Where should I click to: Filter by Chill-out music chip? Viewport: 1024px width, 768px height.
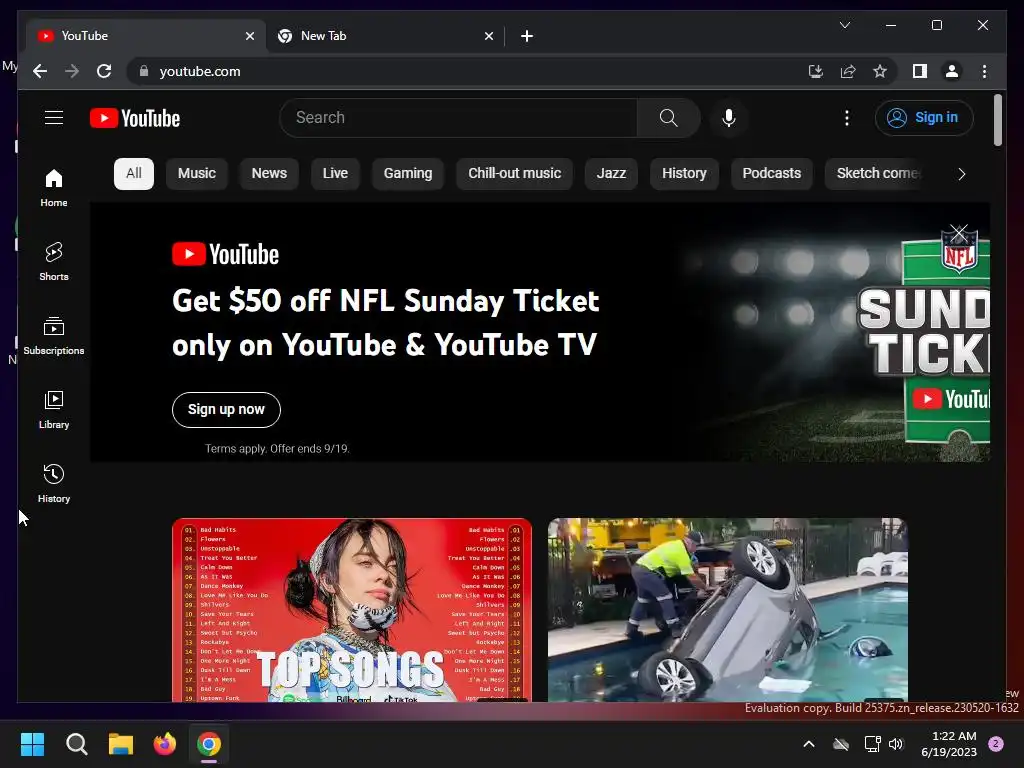pos(515,174)
